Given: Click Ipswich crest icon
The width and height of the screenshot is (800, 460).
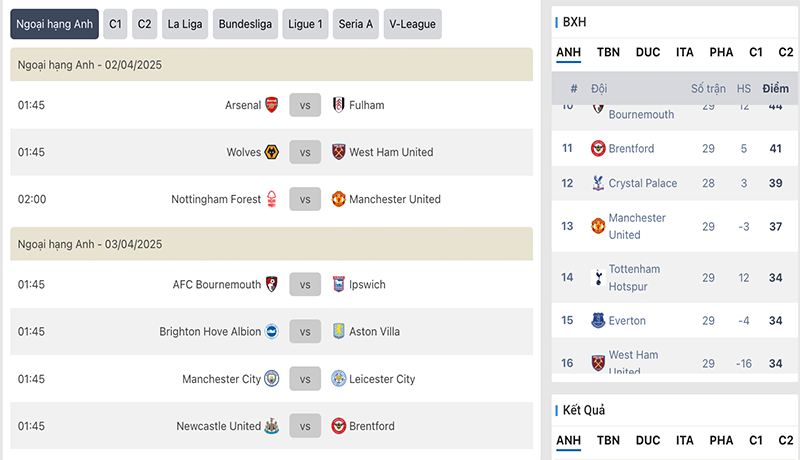Looking at the screenshot, I should pos(338,284).
